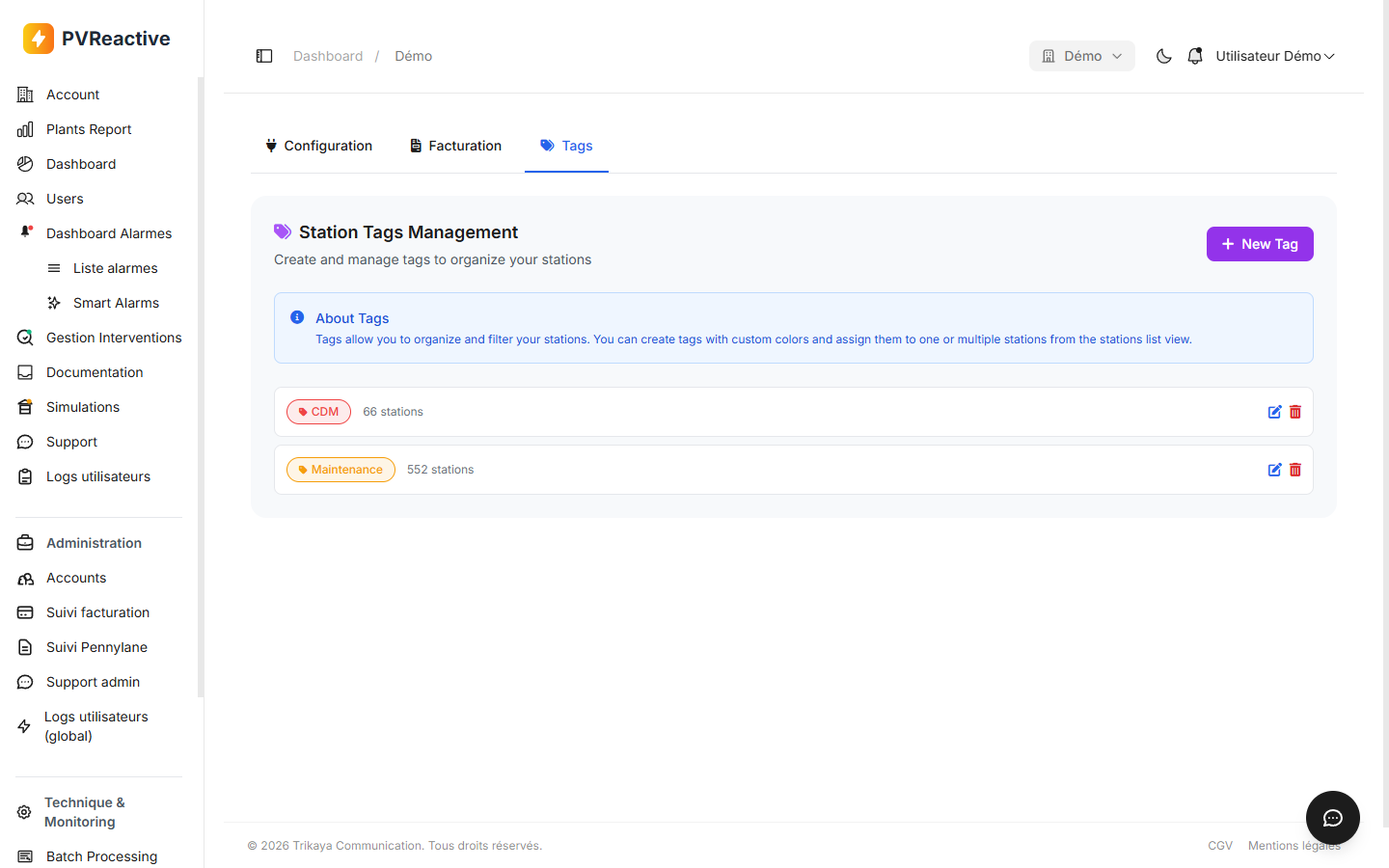Image resolution: width=1389 pixels, height=868 pixels.
Task: Click the PVReactive lightning logo icon
Action: pos(39,39)
